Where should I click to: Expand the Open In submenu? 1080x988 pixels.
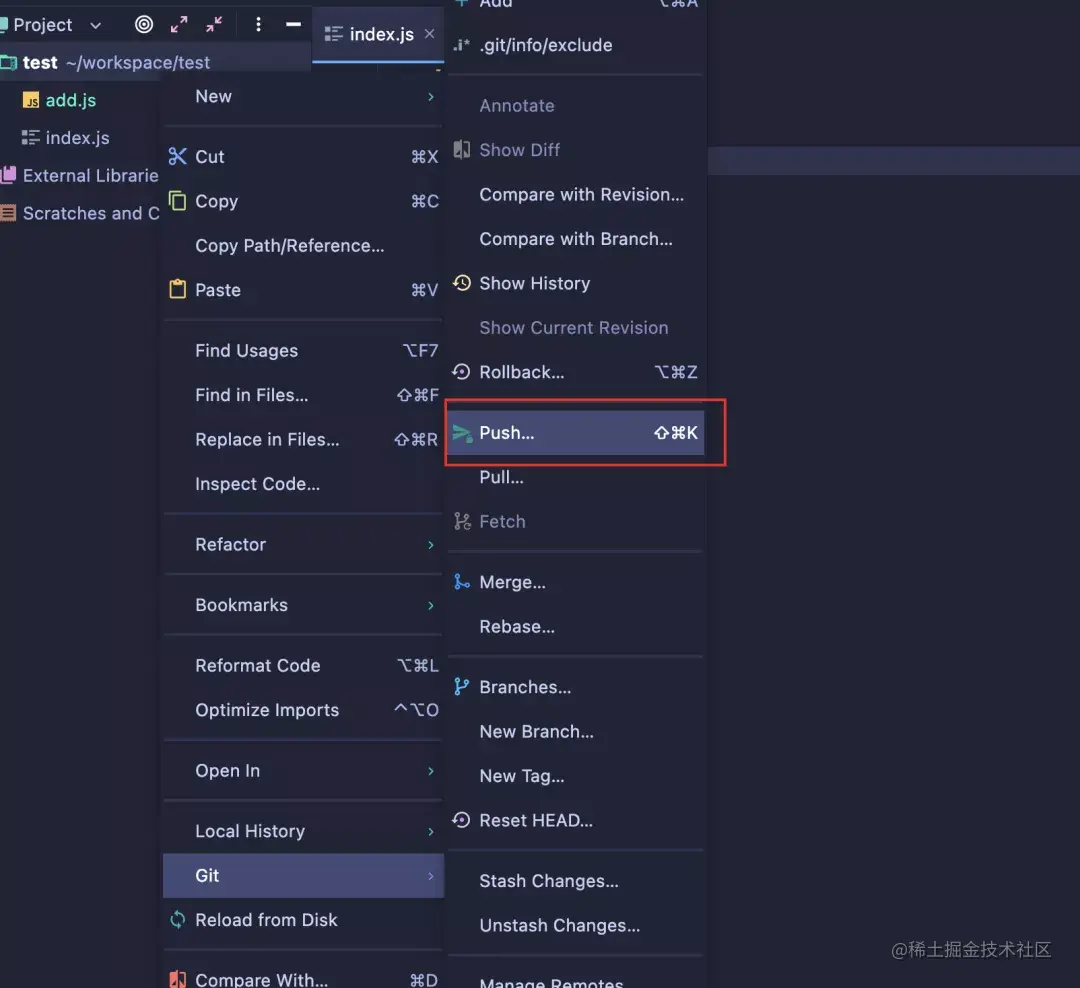[x=303, y=770]
